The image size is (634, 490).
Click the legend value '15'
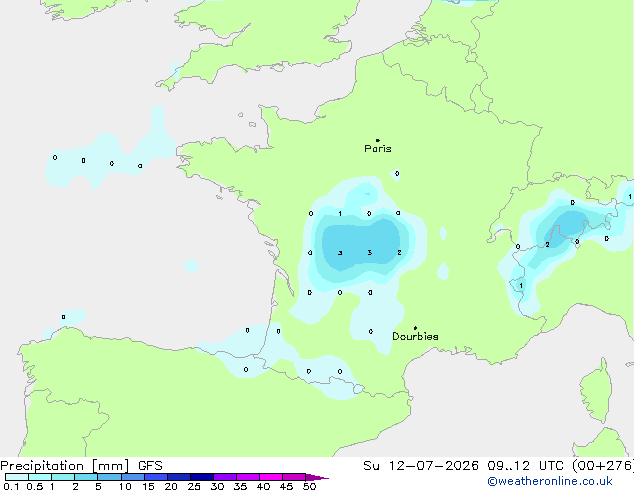point(148,486)
